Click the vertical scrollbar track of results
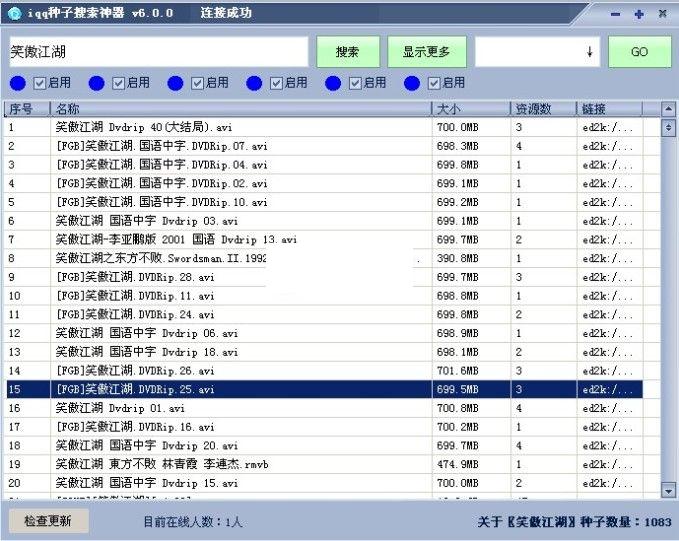Viewport: 679px width, 541px height. point(669,300)
